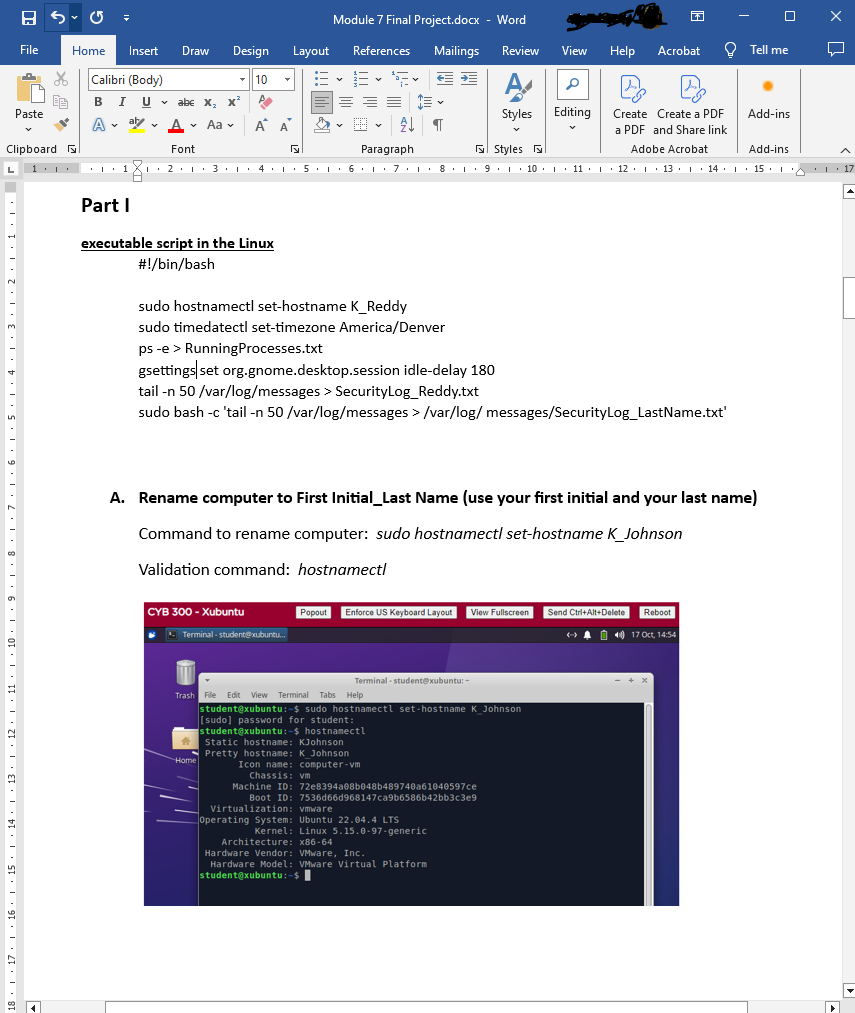Click Create a PDF and Share link
Screen dimensions: 855x1013
[x=690, y=105]
